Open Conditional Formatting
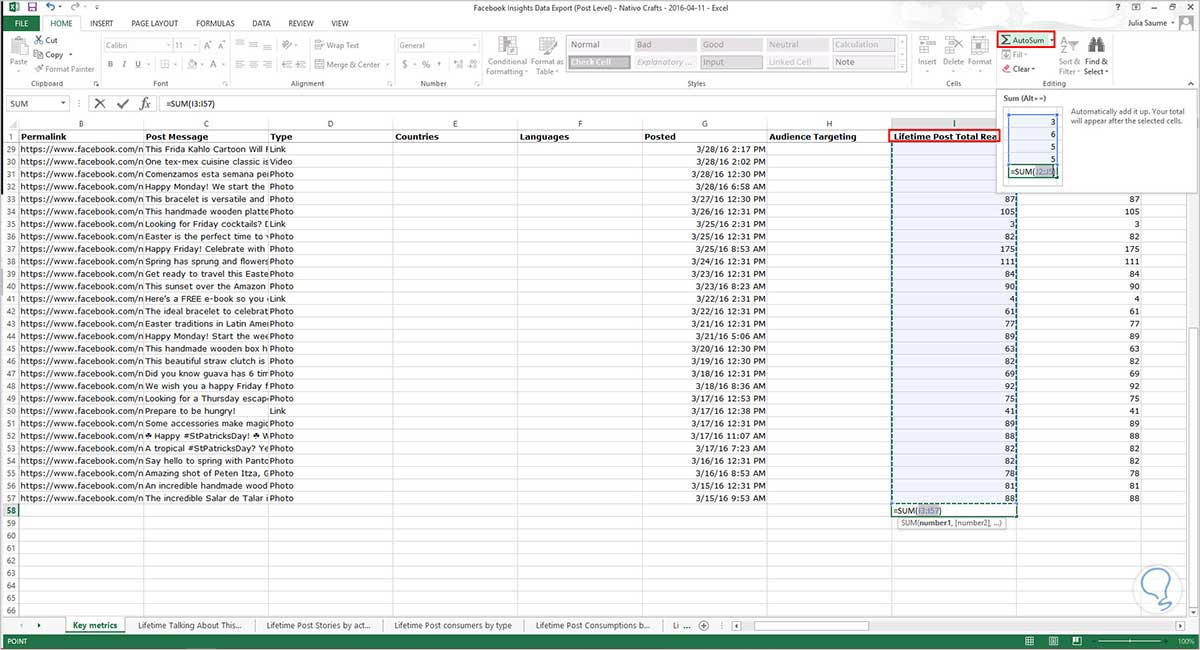1200x650 pixels. click(507, 55)
